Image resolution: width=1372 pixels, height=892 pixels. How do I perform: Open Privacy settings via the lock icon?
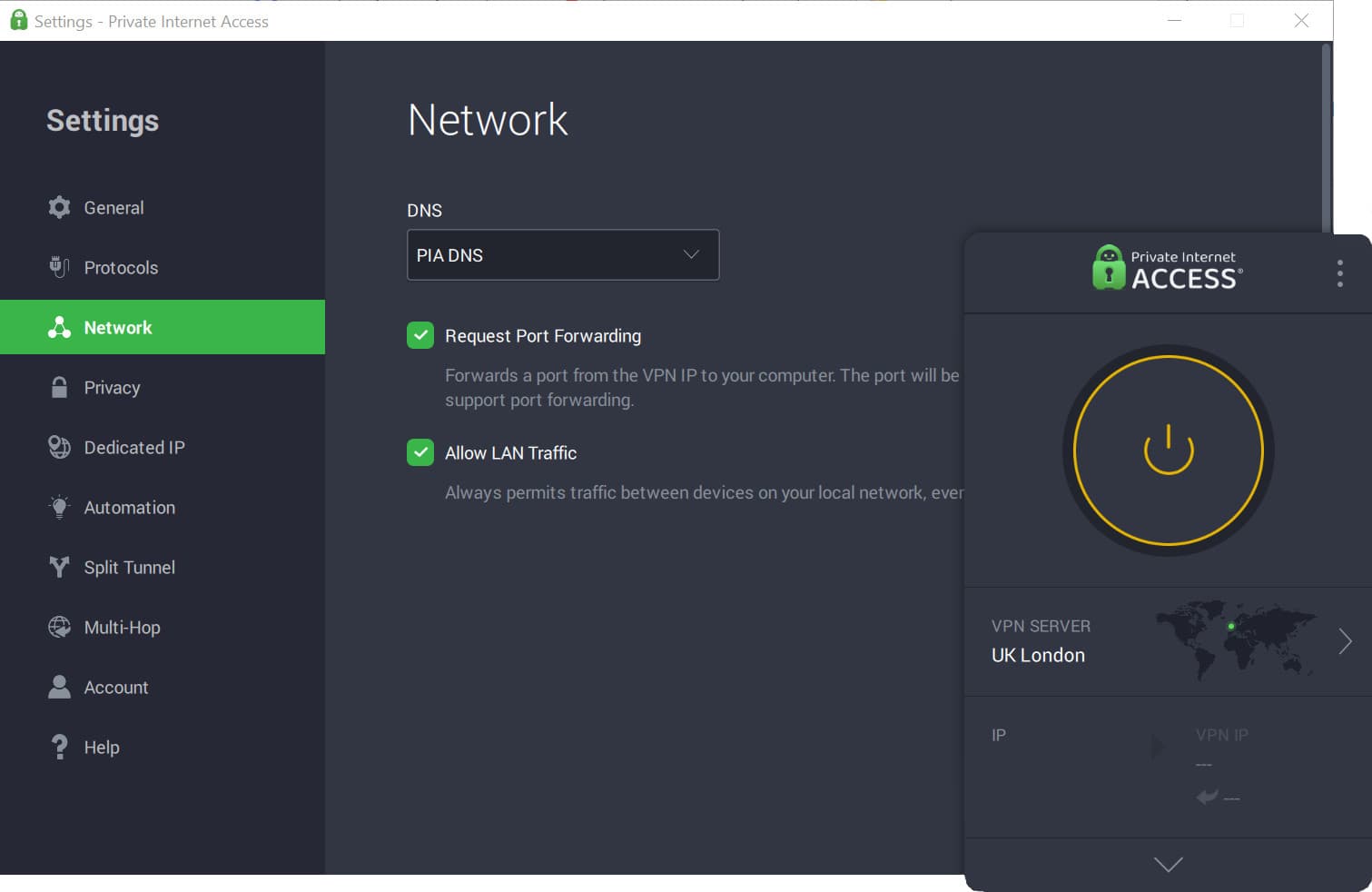coord(59,387)
